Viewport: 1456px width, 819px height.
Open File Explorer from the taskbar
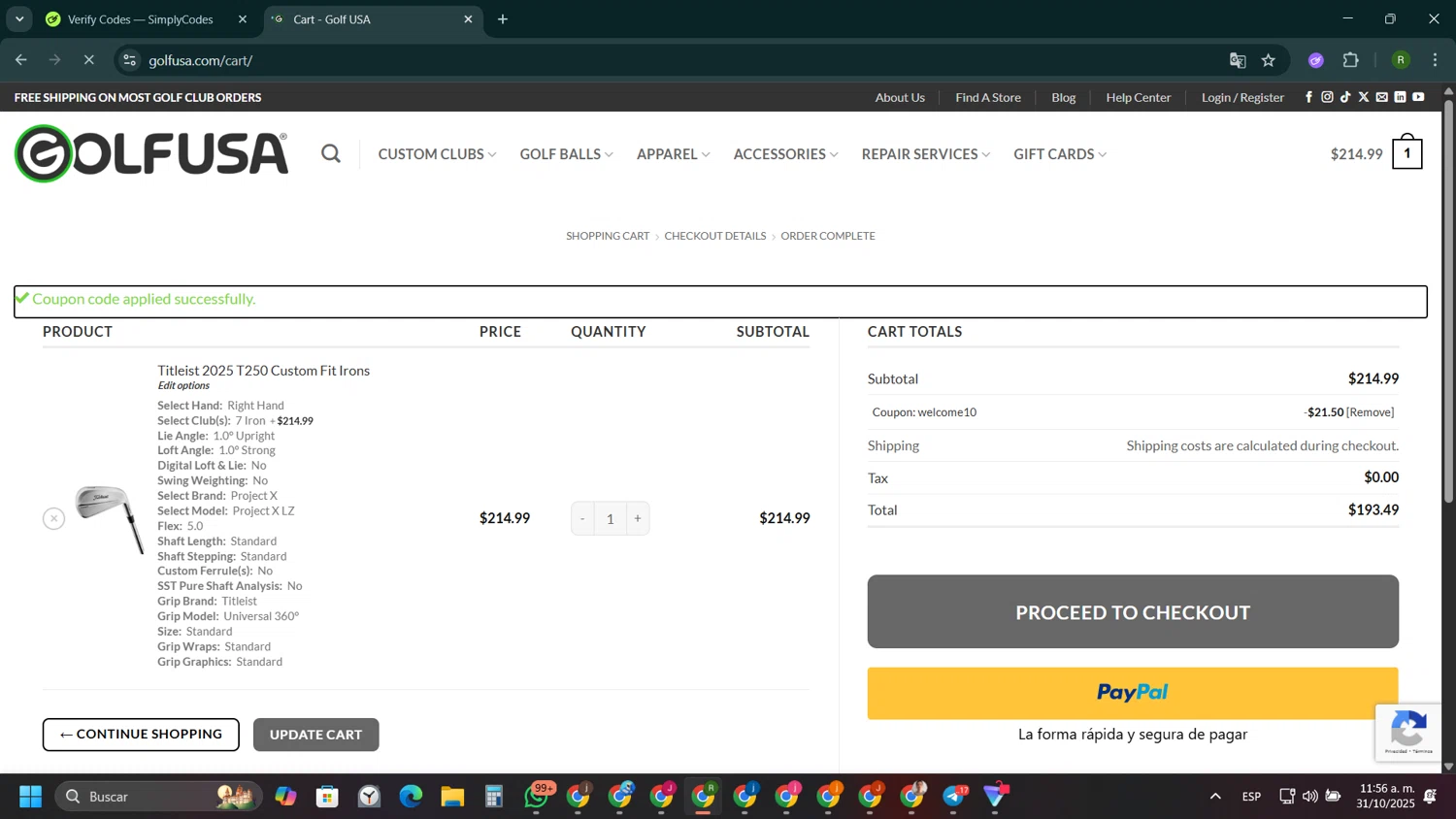452,797
